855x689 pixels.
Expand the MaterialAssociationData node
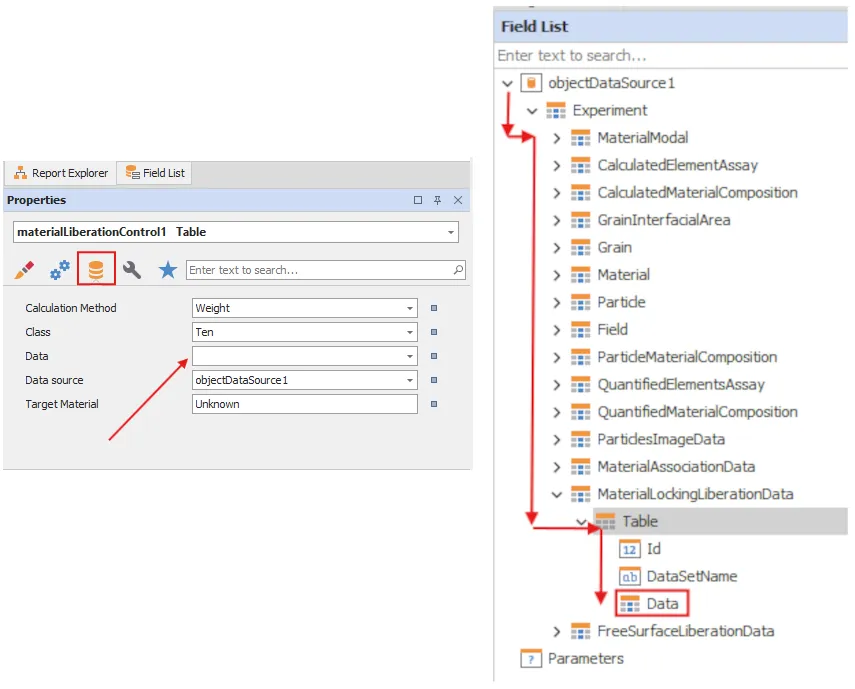pyautogui.click(x=557, y=467)
